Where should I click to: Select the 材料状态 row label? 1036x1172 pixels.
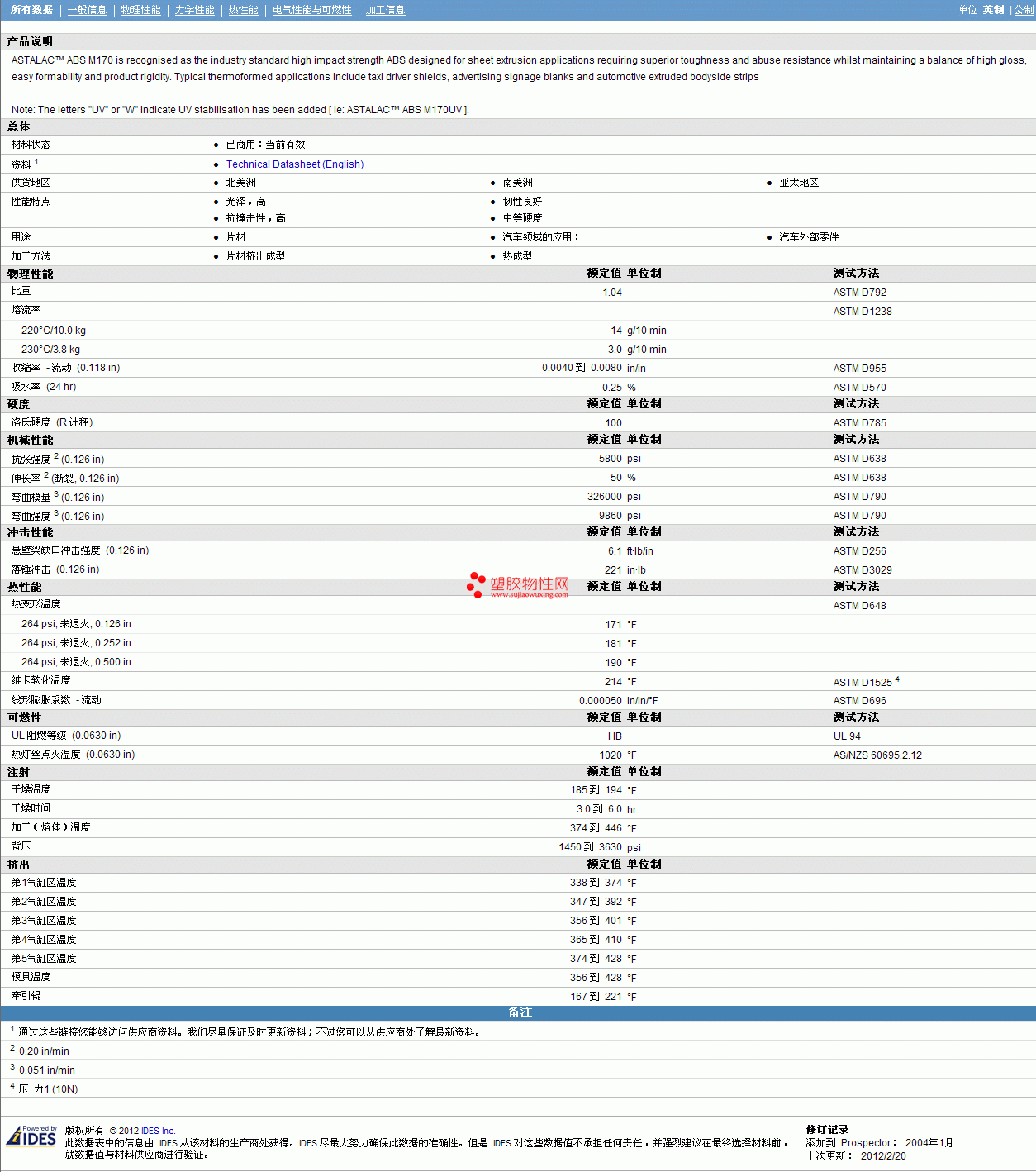click(x=31, y=145)
